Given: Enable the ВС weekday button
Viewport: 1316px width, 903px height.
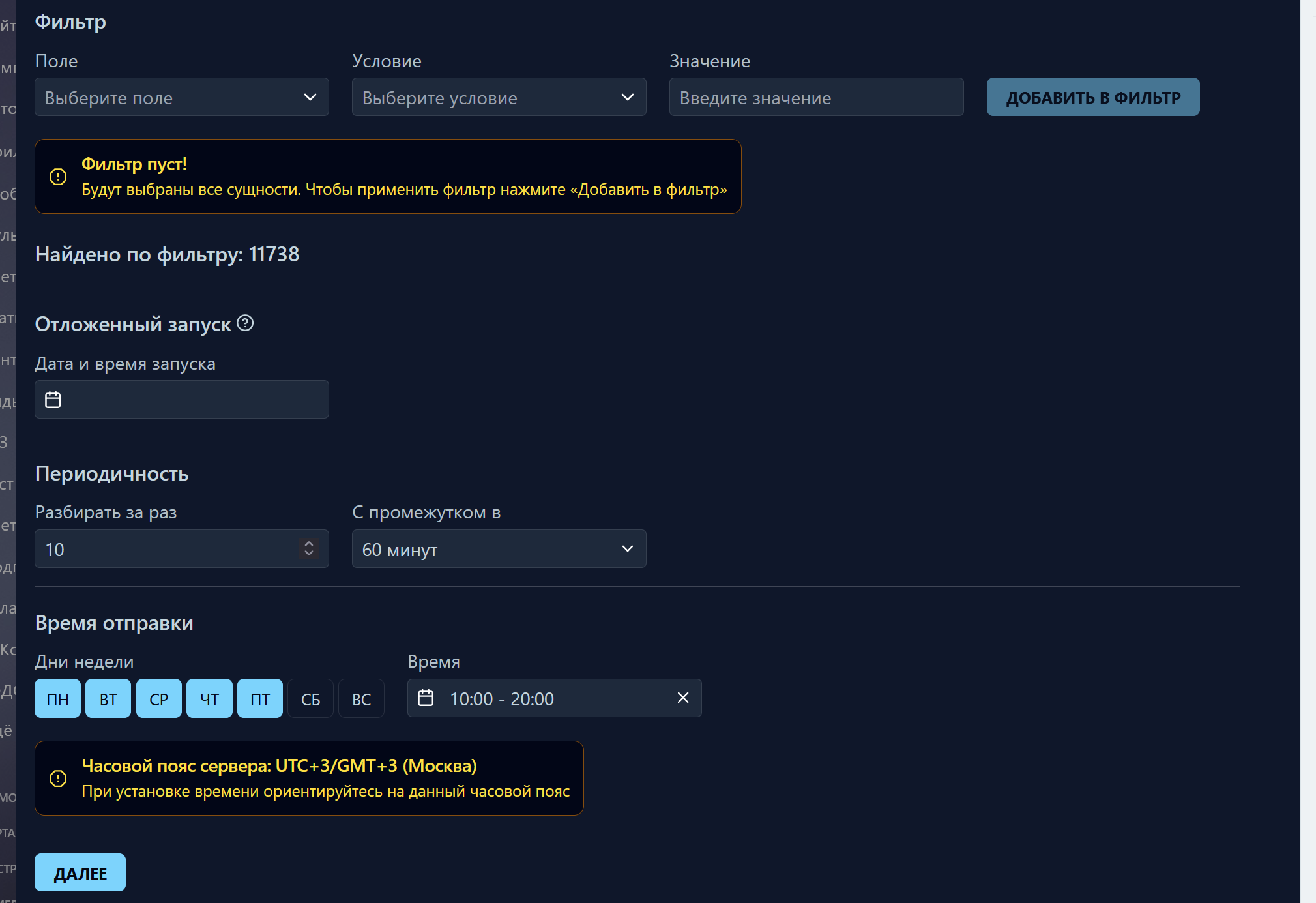Looking at the screenshot, I should [361, 699].
